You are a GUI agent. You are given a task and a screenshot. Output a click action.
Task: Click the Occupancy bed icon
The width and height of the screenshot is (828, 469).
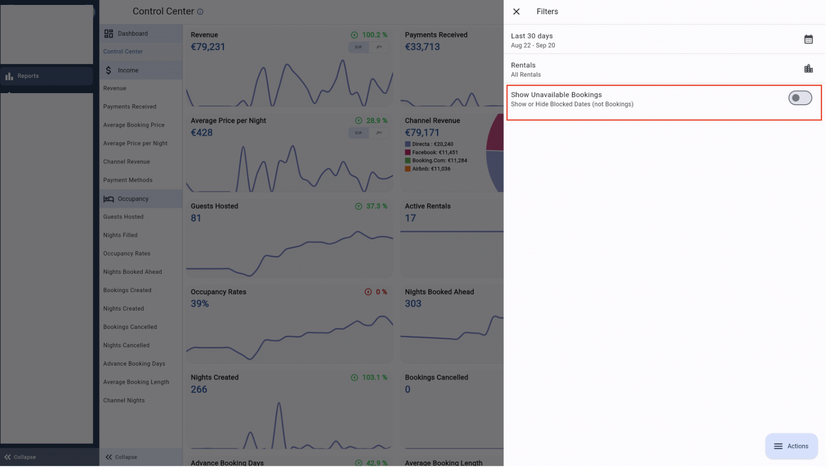coord(109,200)
